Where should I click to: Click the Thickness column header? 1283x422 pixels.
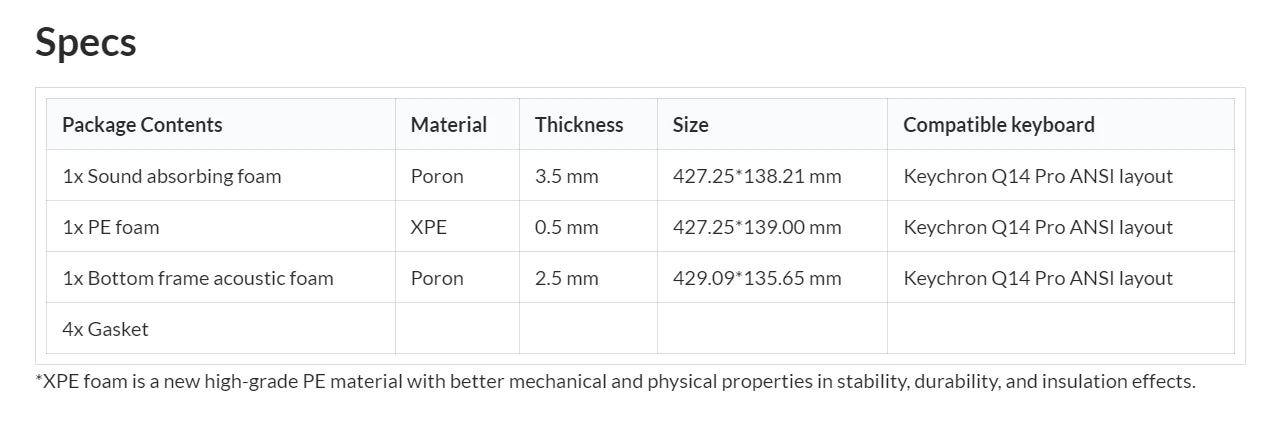pyautogui.click(x=578, y=125)
